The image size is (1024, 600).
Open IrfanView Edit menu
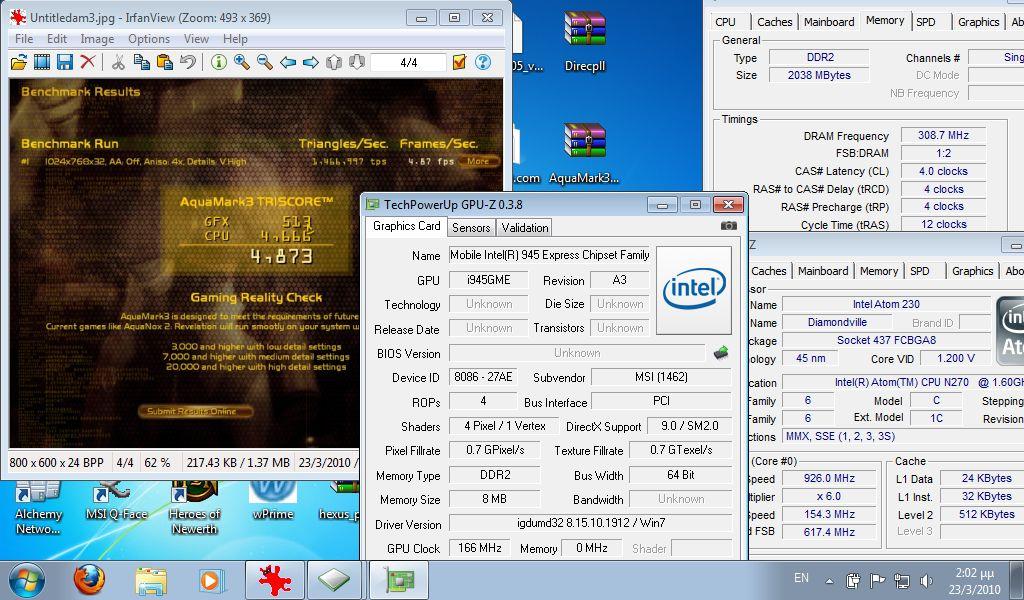click(x=57, y=39)
